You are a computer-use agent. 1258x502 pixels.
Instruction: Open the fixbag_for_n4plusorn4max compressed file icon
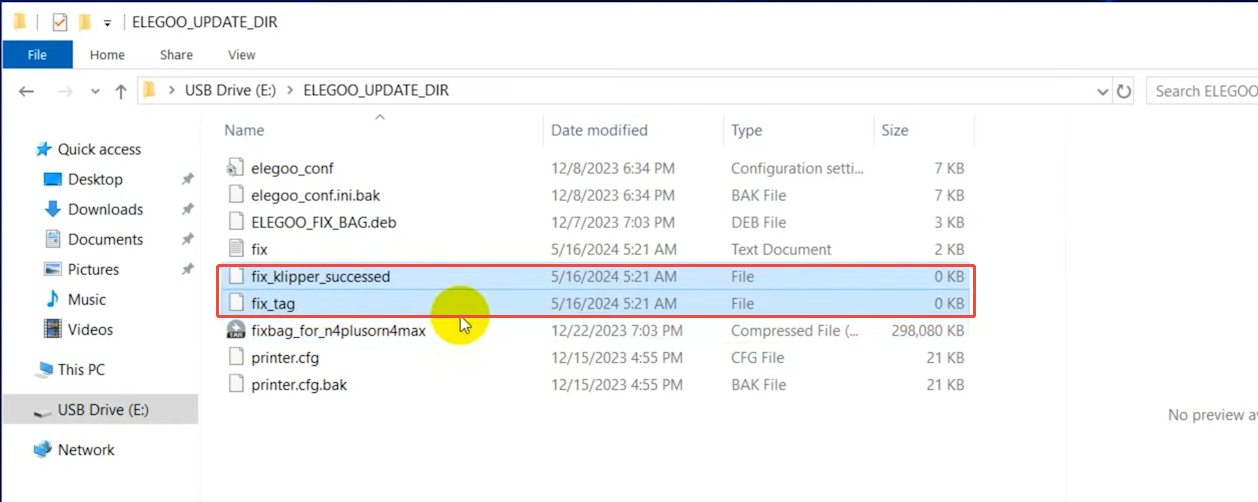[236, 330]
